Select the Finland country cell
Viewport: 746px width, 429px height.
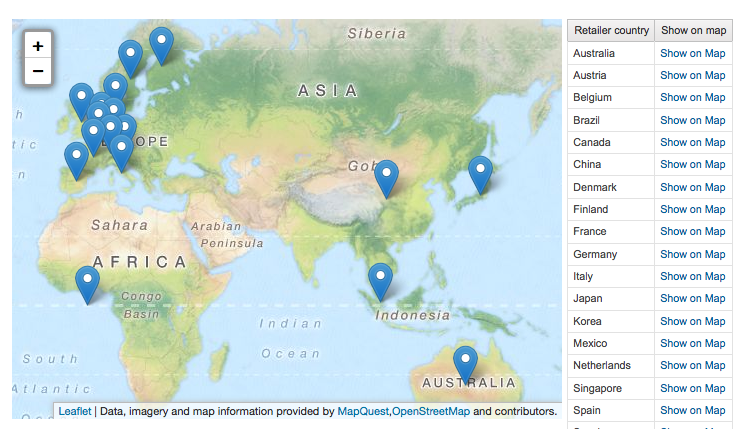(x=611, y=209)
